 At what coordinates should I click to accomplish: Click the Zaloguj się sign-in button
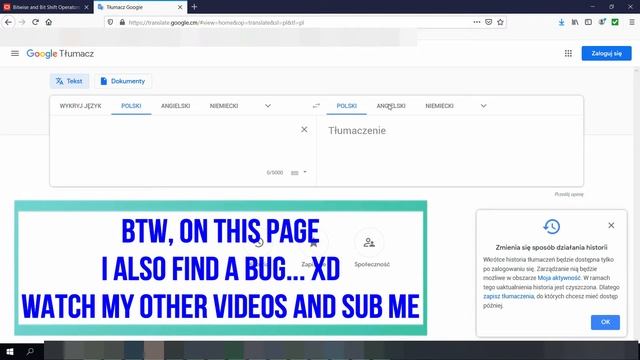(x=607, y=53)
